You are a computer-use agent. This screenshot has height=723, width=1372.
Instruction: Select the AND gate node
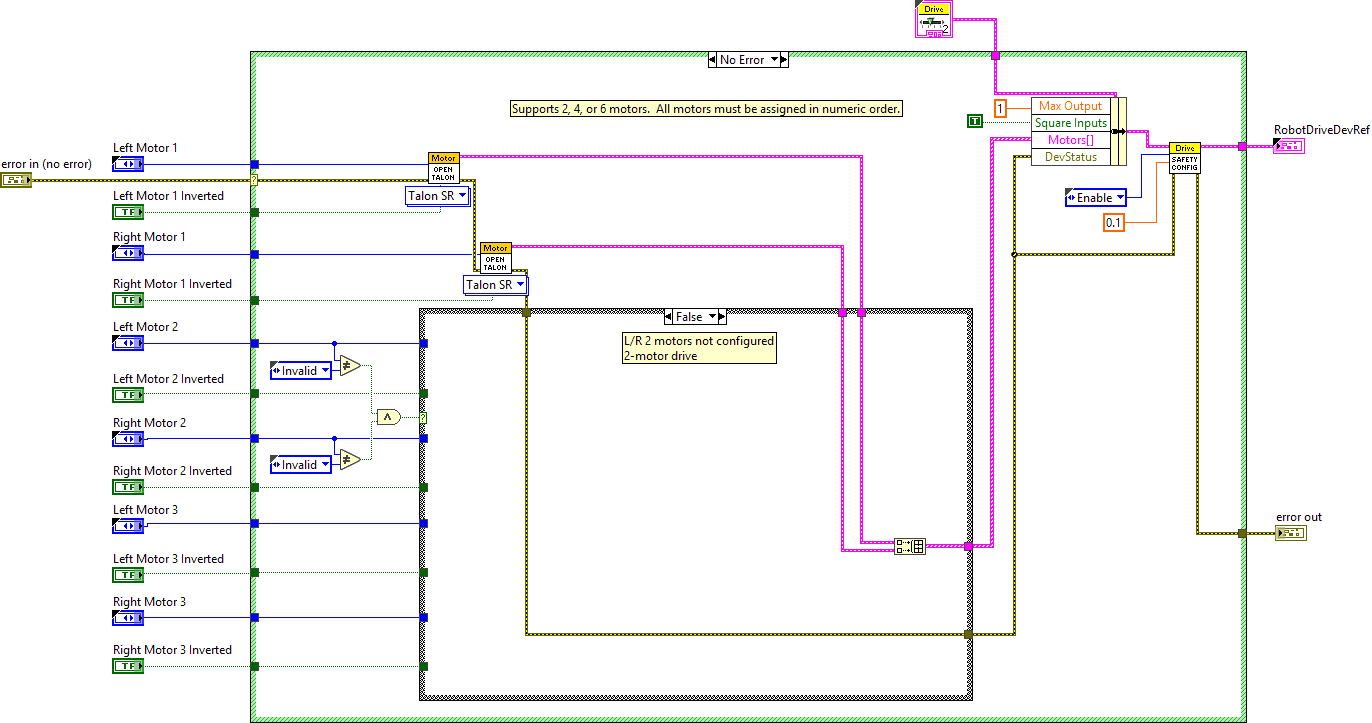click(388, 416)
